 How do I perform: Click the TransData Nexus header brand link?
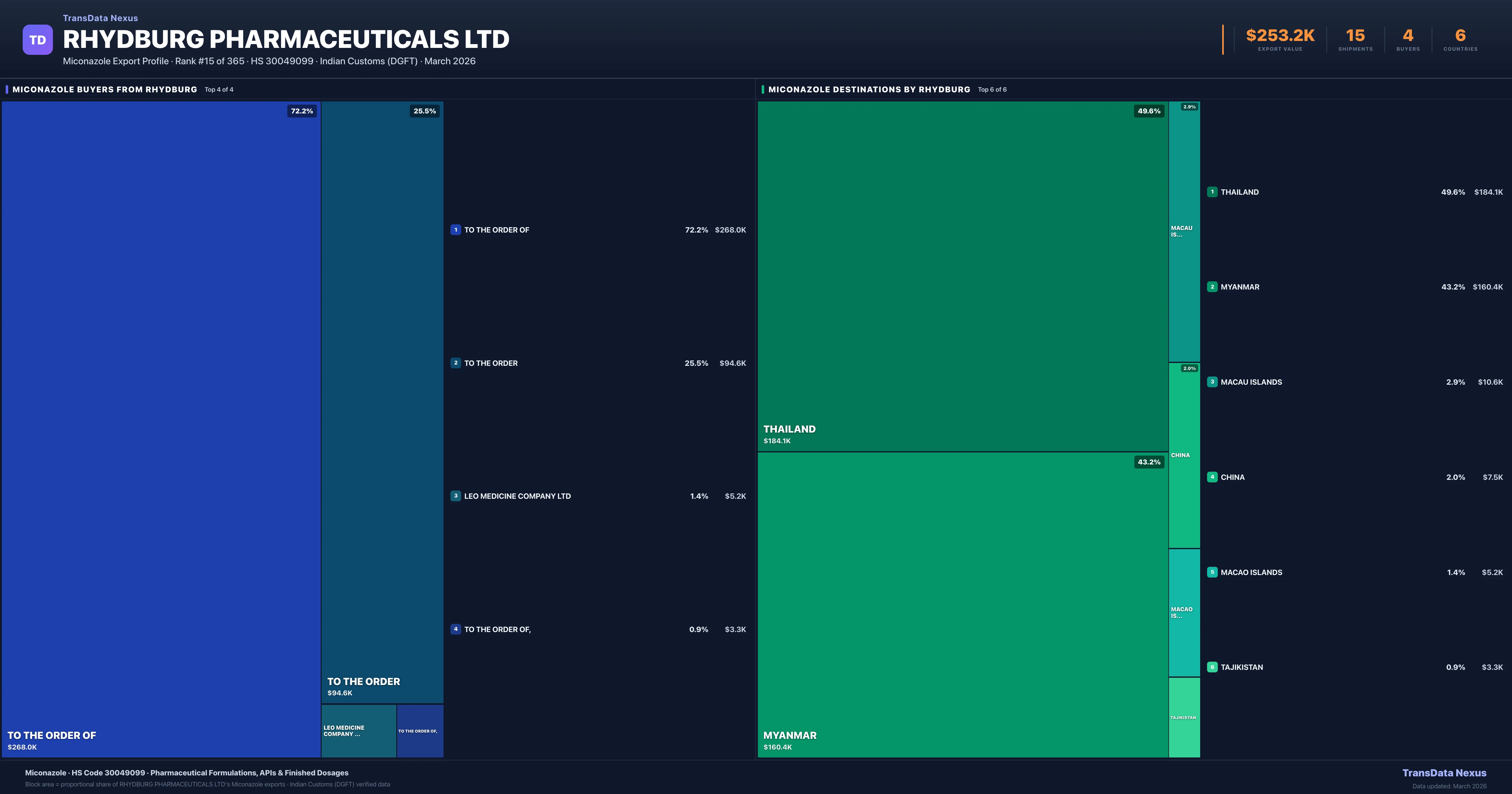tap(100, 18)
